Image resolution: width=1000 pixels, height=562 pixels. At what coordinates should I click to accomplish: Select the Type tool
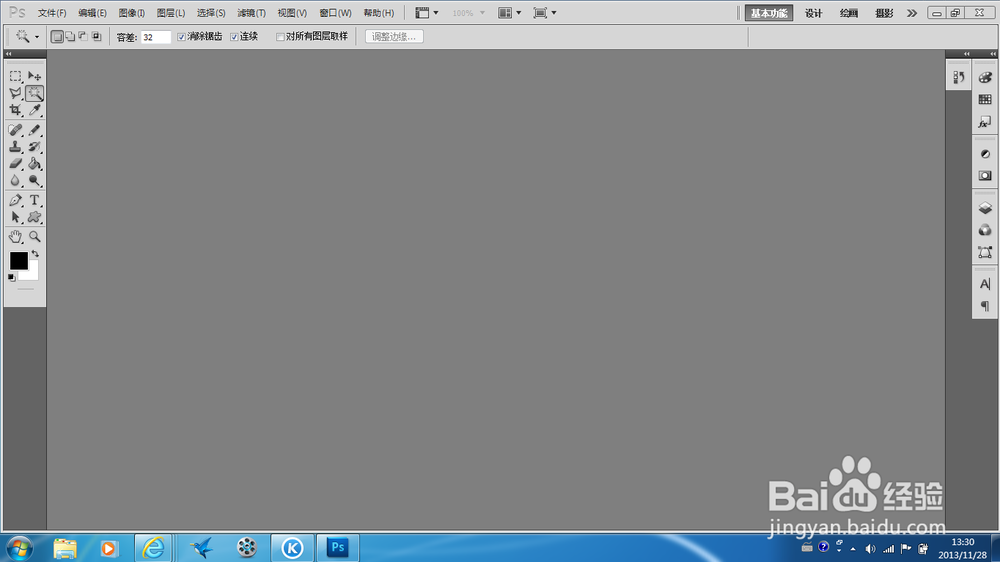pyautogui.click(x=34, y=200)
